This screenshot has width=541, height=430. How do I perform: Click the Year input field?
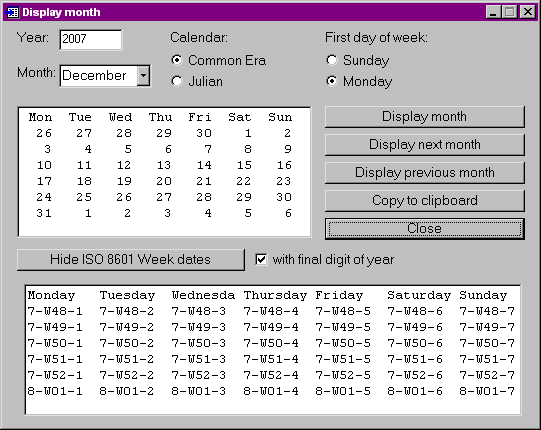(91, 40)
